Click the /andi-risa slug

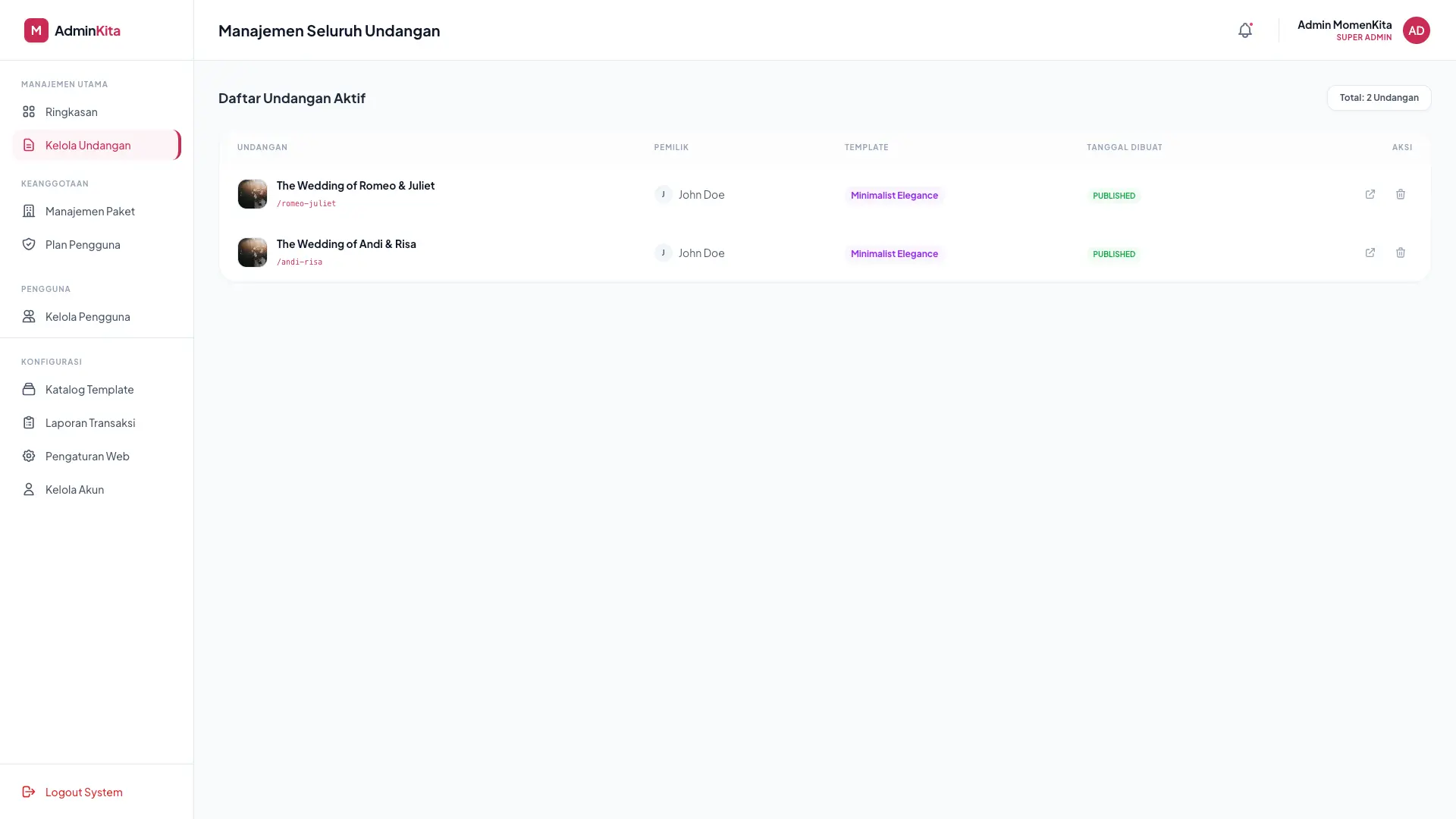(x=300, y=262)
